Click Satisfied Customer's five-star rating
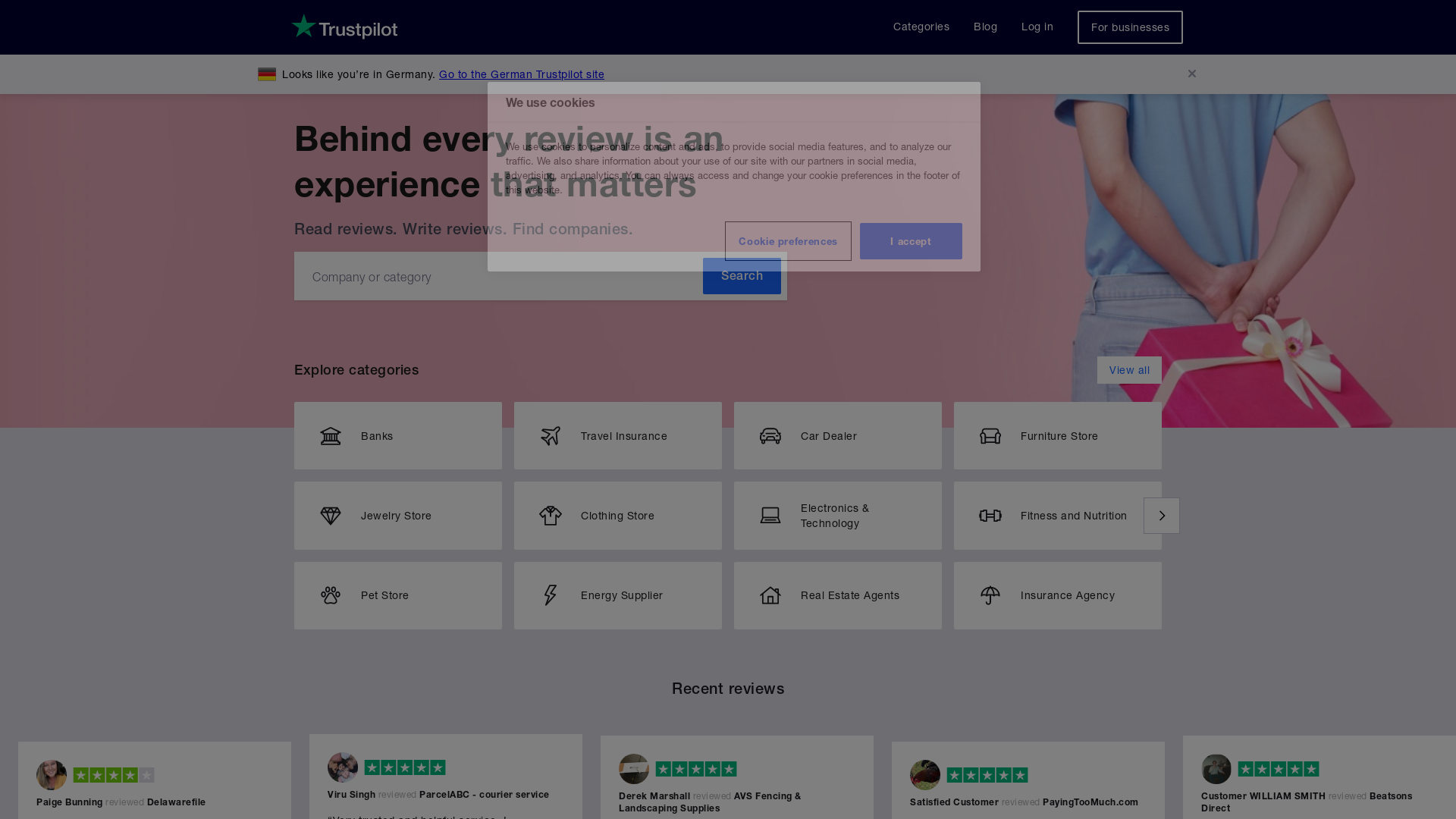The width and height of the screenshot is (1456, 819). click(x=987, y=775)
